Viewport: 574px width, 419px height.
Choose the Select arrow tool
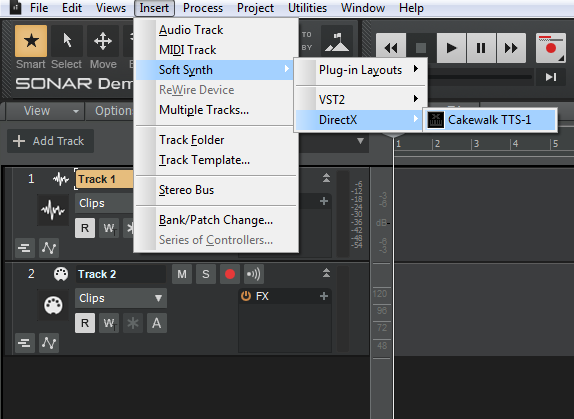click(67, 41)
